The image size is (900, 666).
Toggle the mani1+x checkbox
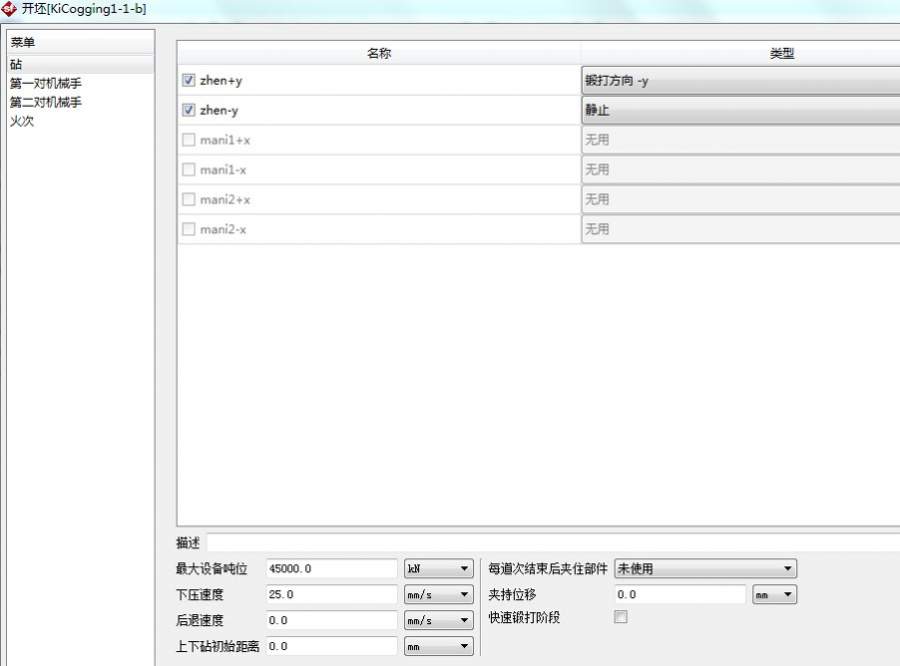point(188,140)
